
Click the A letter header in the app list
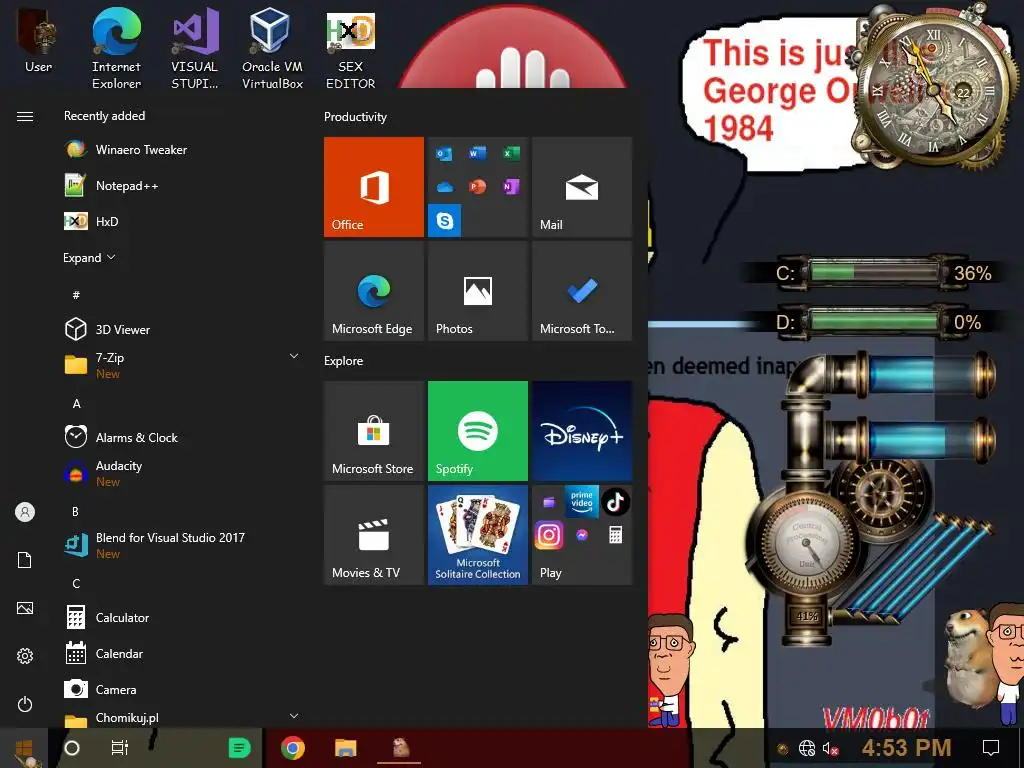coord(76,404)
